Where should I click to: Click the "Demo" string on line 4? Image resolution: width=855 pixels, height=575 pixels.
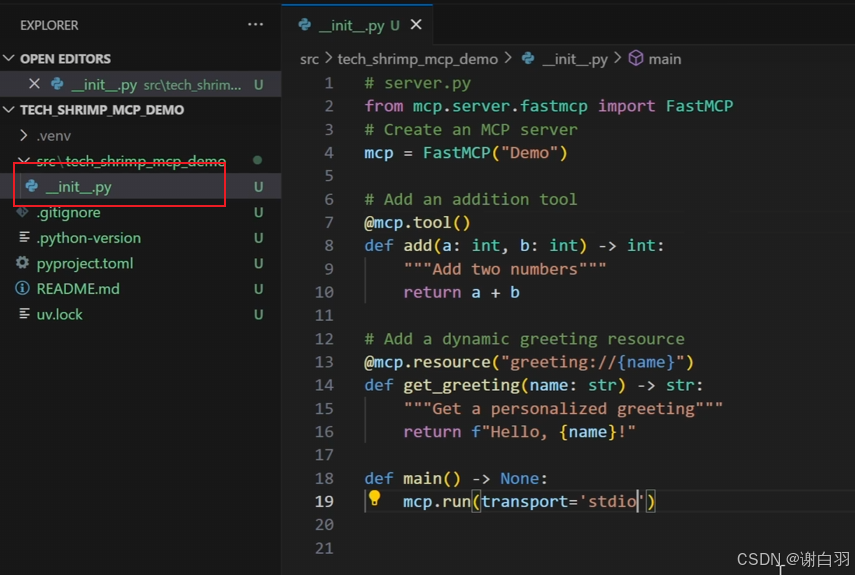(529, 153)
